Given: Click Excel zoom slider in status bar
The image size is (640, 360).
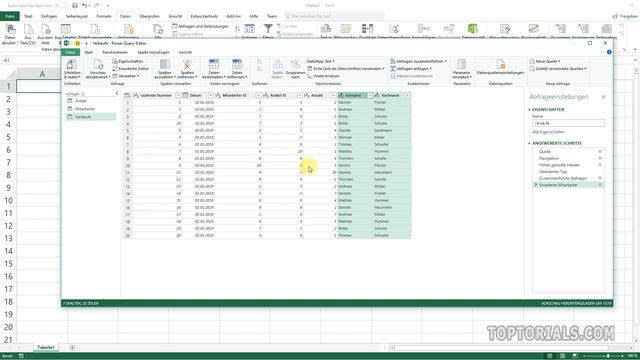Looking at the screenshot, I should click(608, 356).
